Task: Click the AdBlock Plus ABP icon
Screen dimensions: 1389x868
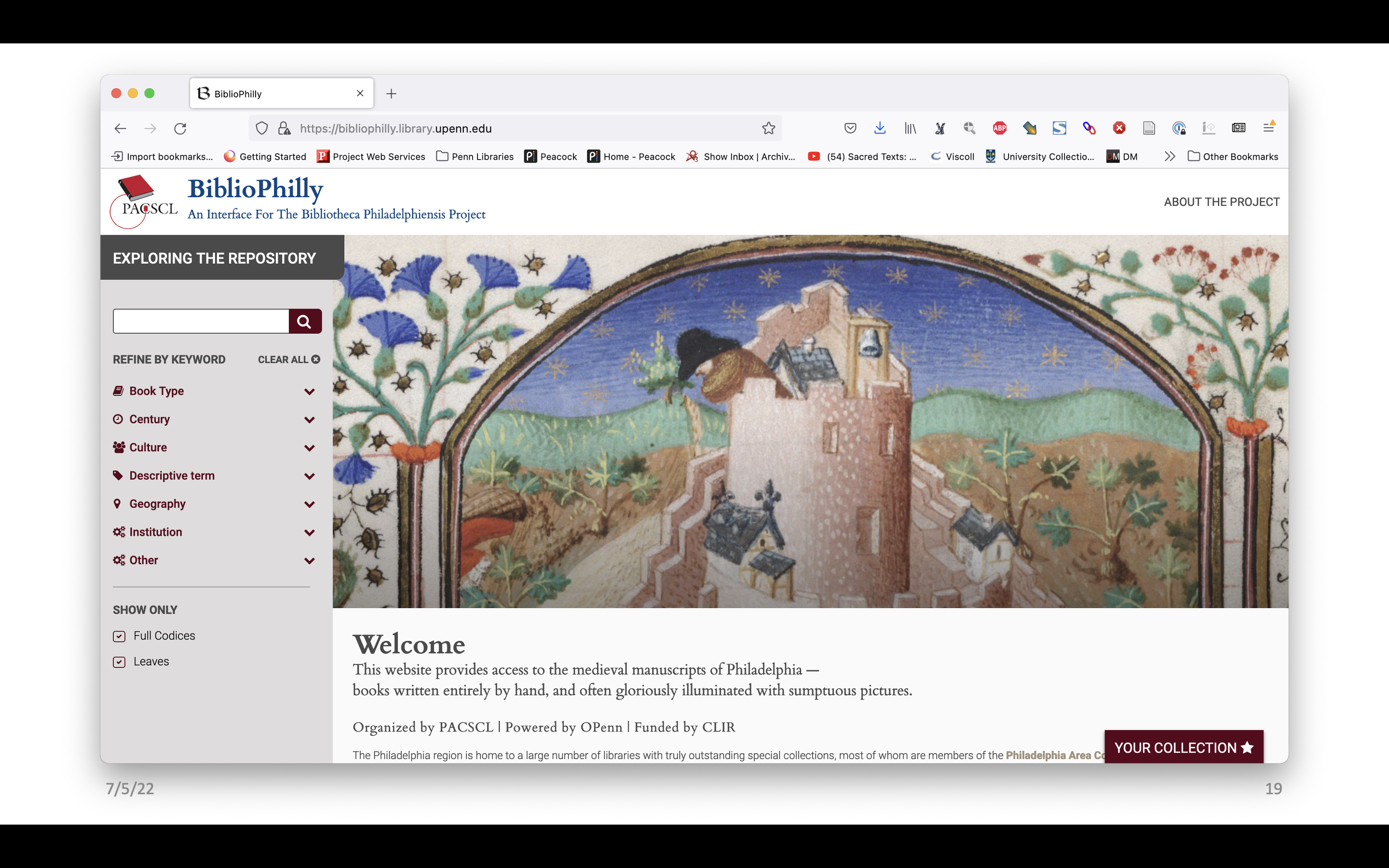Action: click(1000, 129)
